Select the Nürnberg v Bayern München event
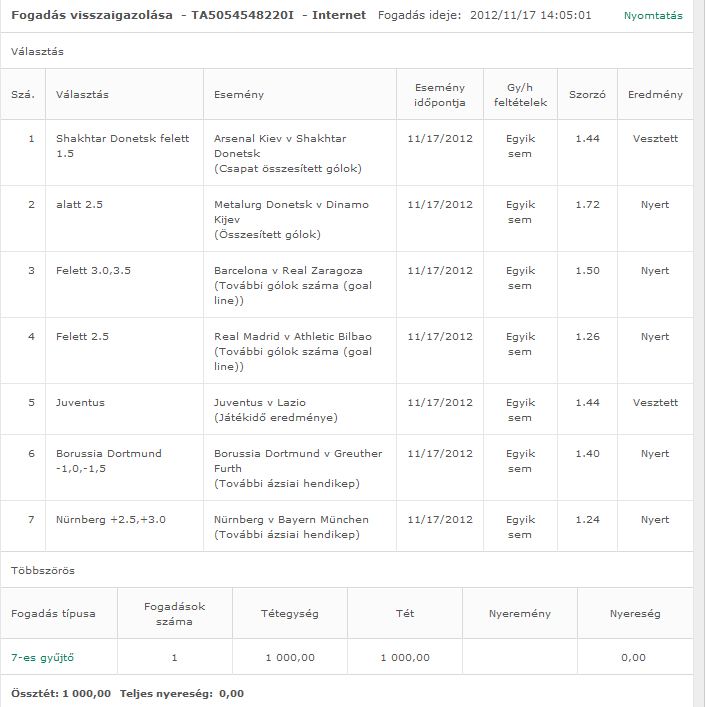 pyautogui.click(x=291, y=519)
